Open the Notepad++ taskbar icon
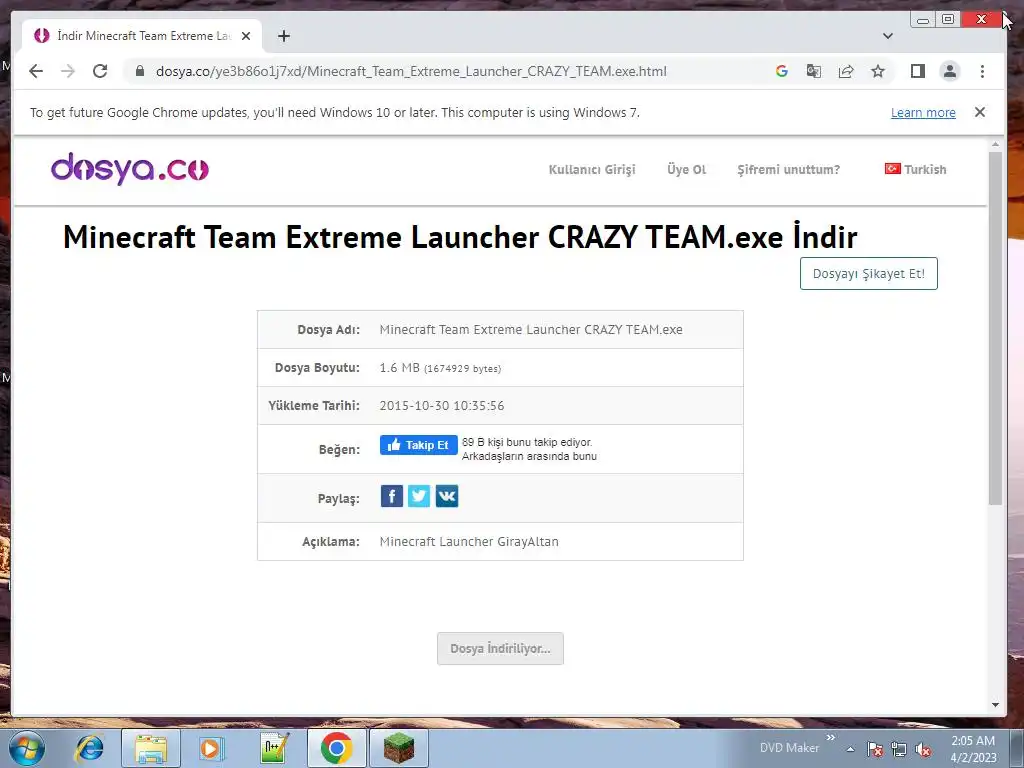This screenshot has width=1024, height=768. click(x=274, y=748)
